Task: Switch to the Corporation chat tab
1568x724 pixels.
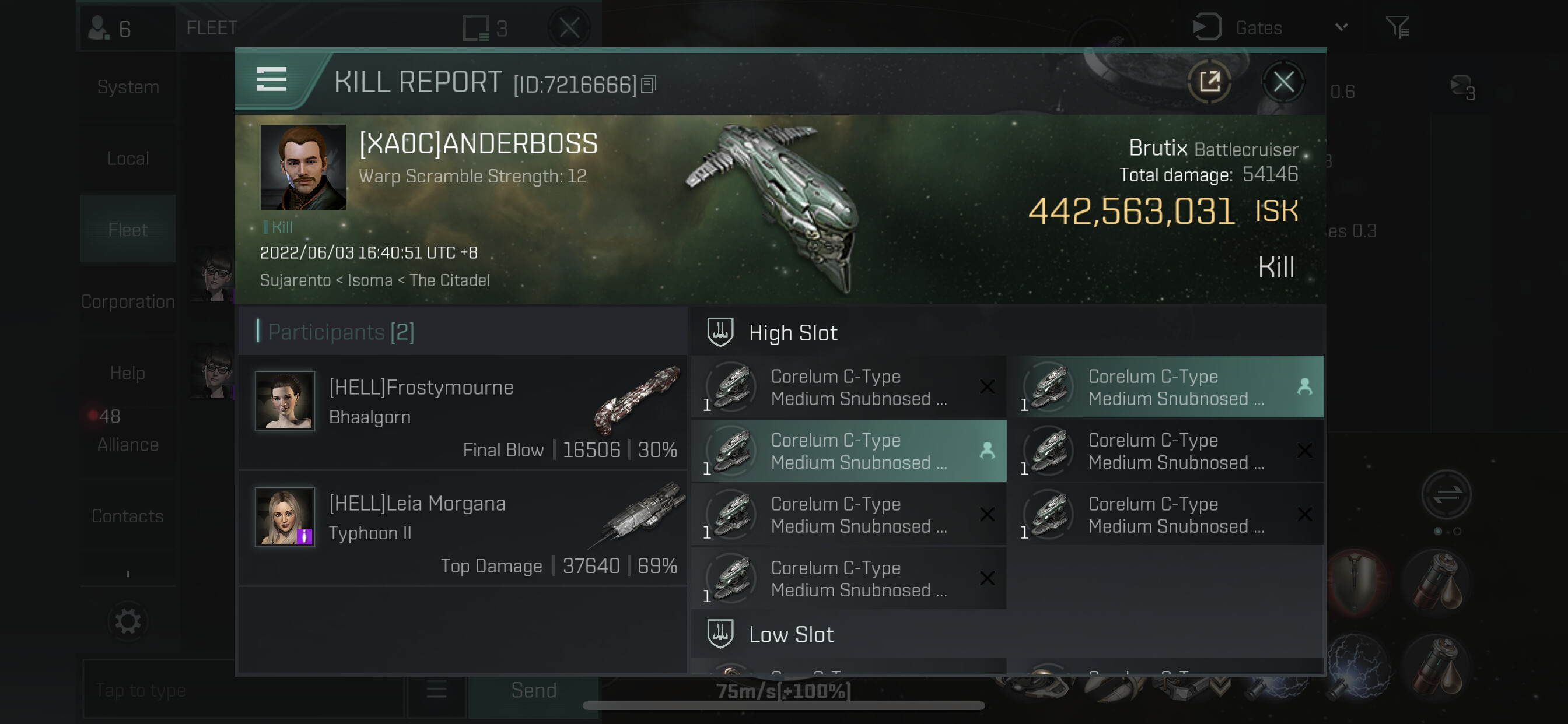Action: point(128,301)
